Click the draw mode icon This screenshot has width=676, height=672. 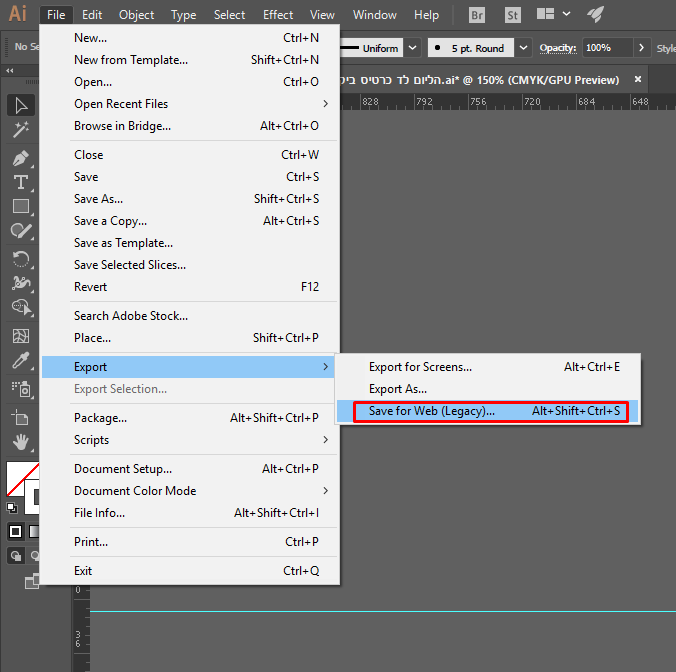(x=16, y=556)
